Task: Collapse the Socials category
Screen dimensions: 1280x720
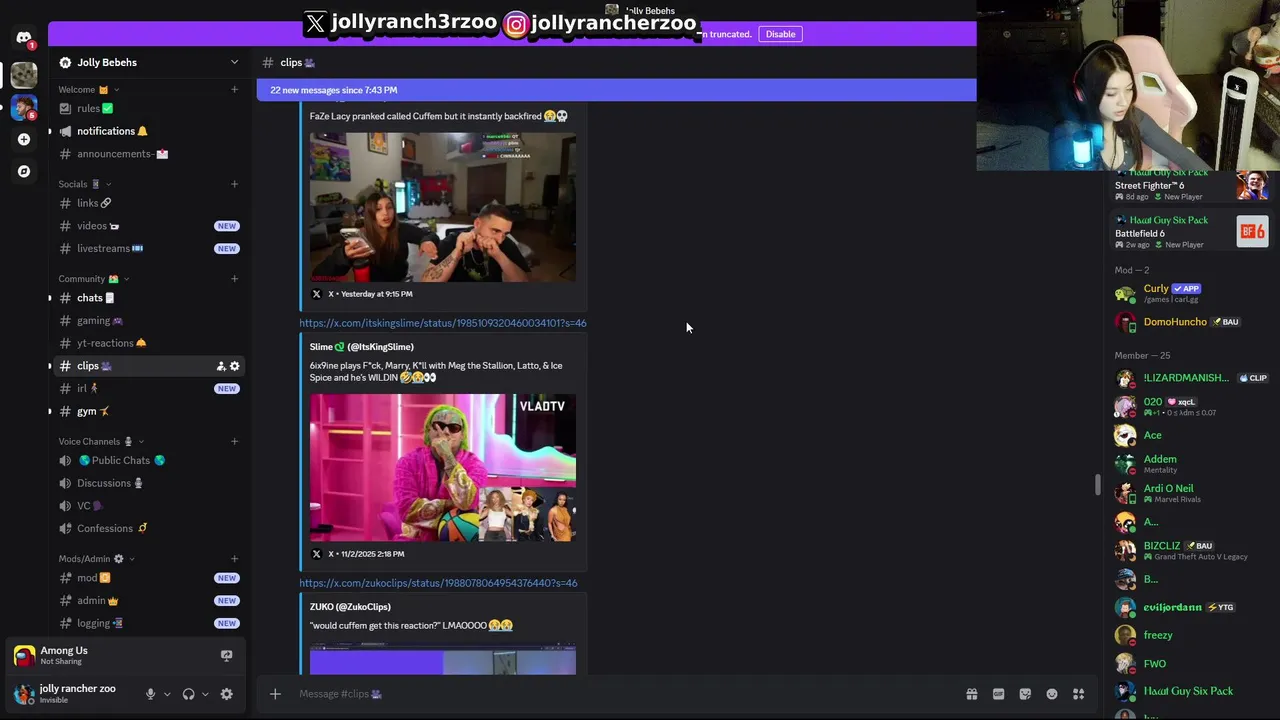Action: click(84, 184)
